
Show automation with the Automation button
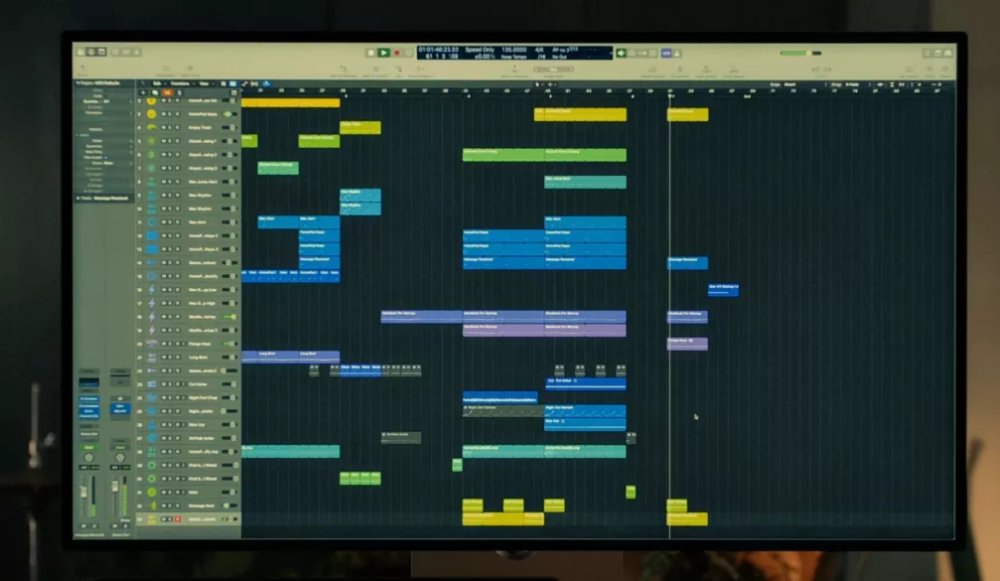click(245, 84)
